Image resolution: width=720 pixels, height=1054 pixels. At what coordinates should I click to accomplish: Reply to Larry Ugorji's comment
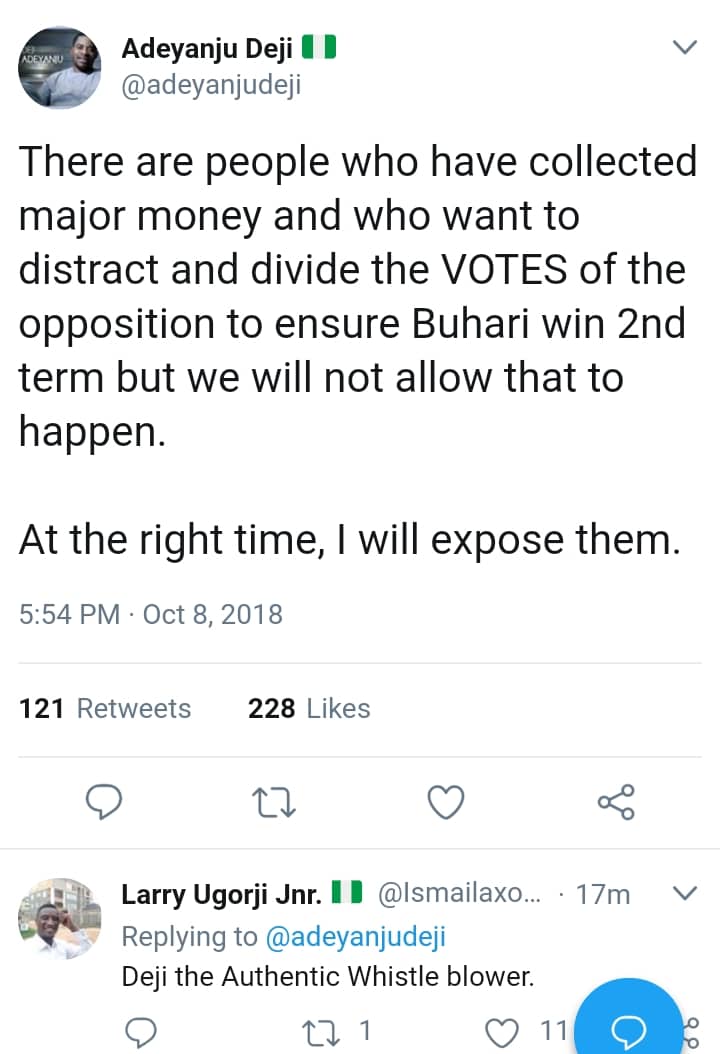click(142, 1030)
